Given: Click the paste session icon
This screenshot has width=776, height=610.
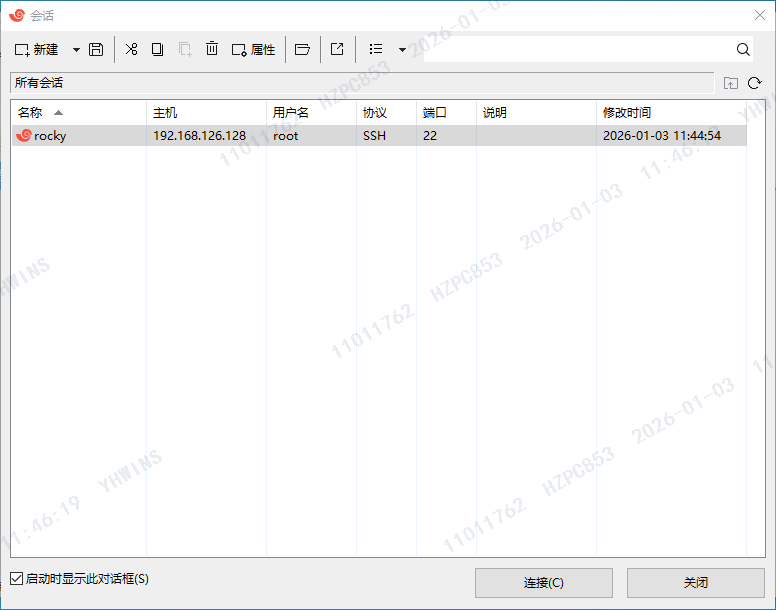Looking at the screenshot, I should click(185, 49).
